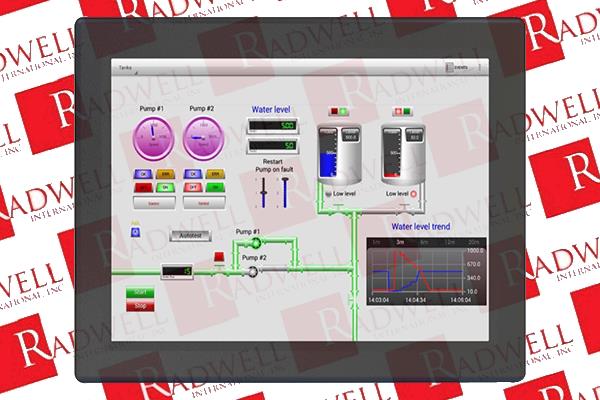600x400 pixels.
Task: Edit the water level value 50
Action: 272,146
